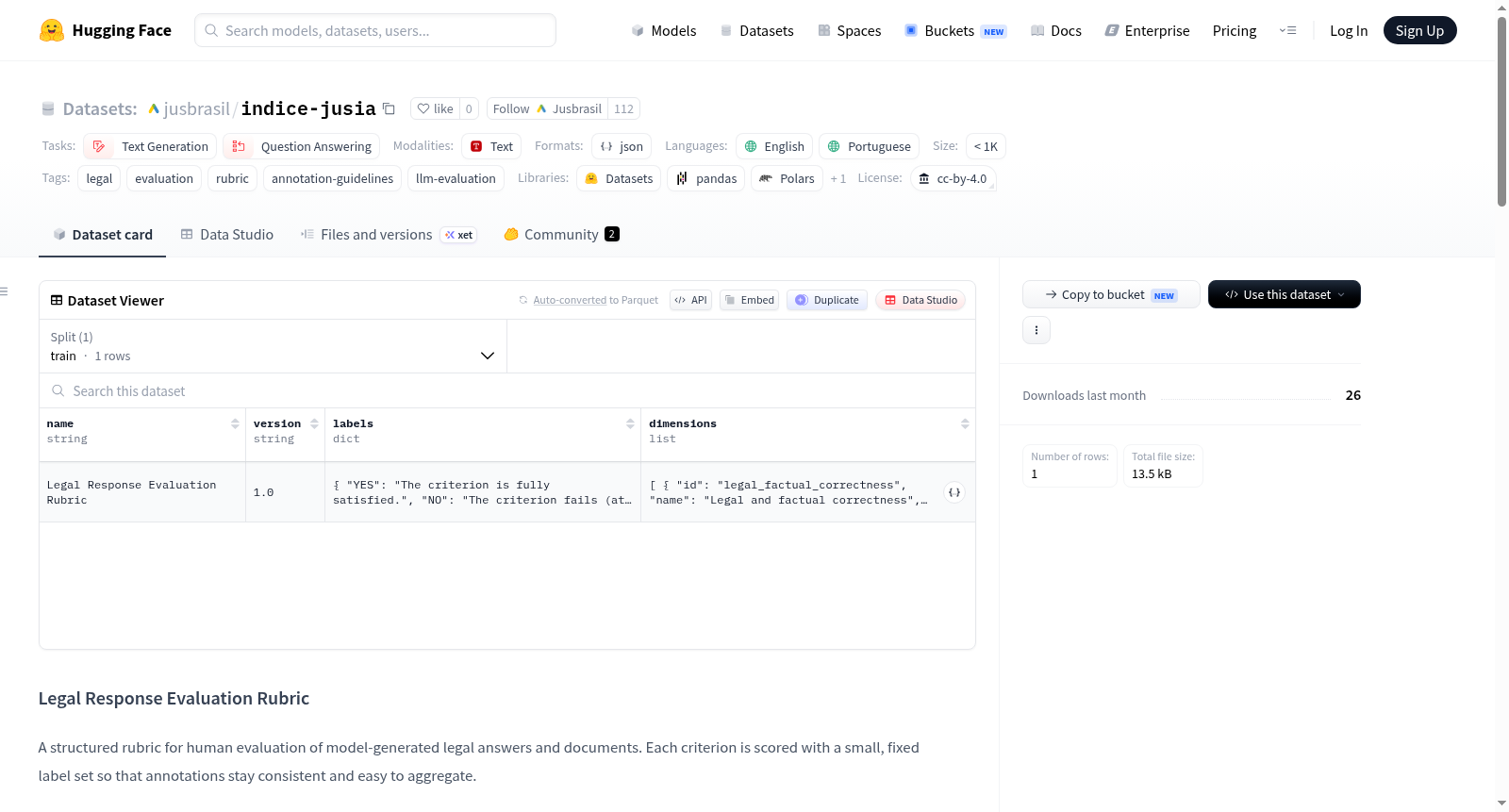1509x812 pixels.
Task: Open the jusbrasil owner link
Action: (196, 108)
